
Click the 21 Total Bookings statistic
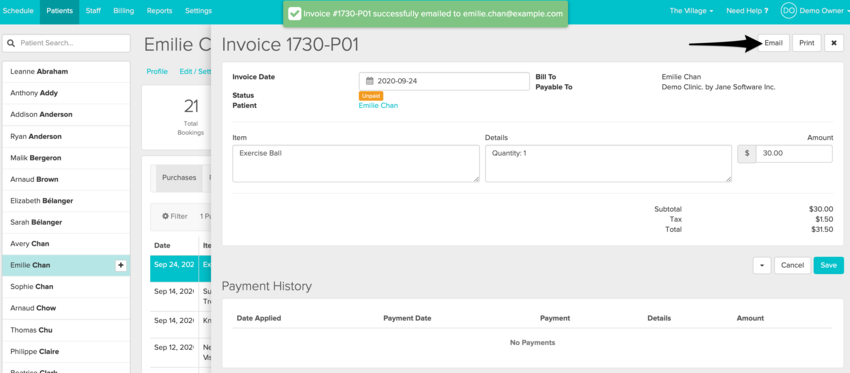point(191,117)
